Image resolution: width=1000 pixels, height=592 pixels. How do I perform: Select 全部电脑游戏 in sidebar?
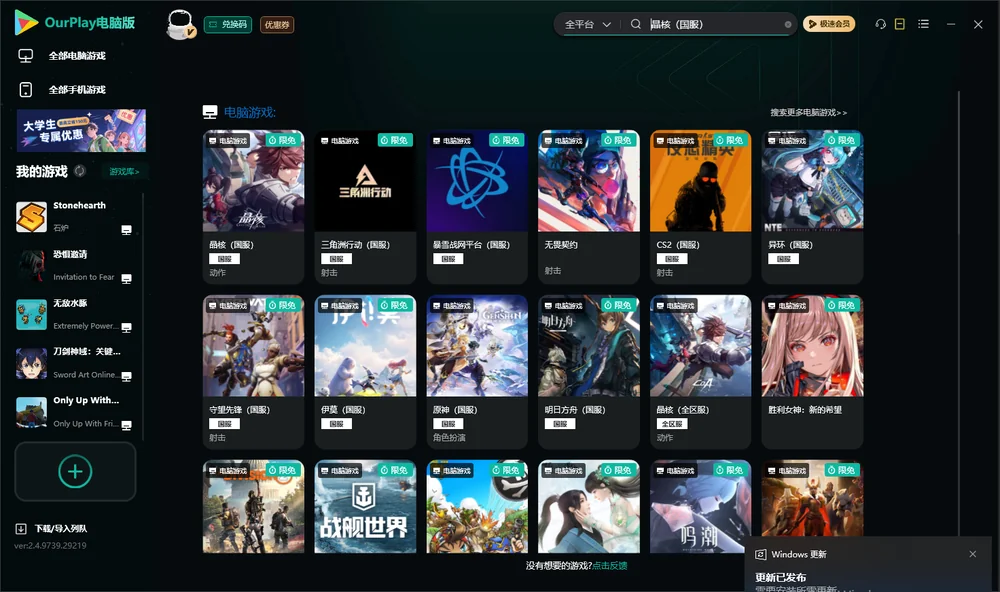77,56
